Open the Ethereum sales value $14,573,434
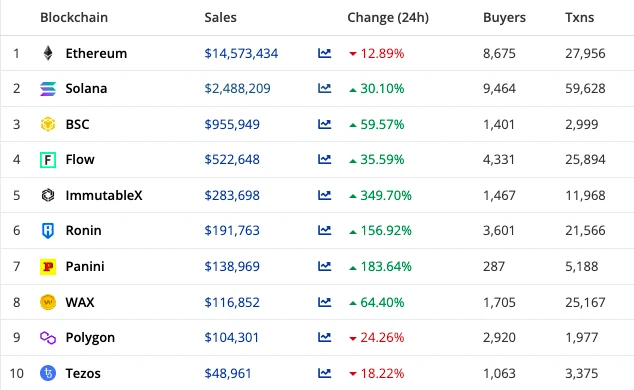This screenshot has height=390, width=634. pyautogui.click(x=241, y=53)
